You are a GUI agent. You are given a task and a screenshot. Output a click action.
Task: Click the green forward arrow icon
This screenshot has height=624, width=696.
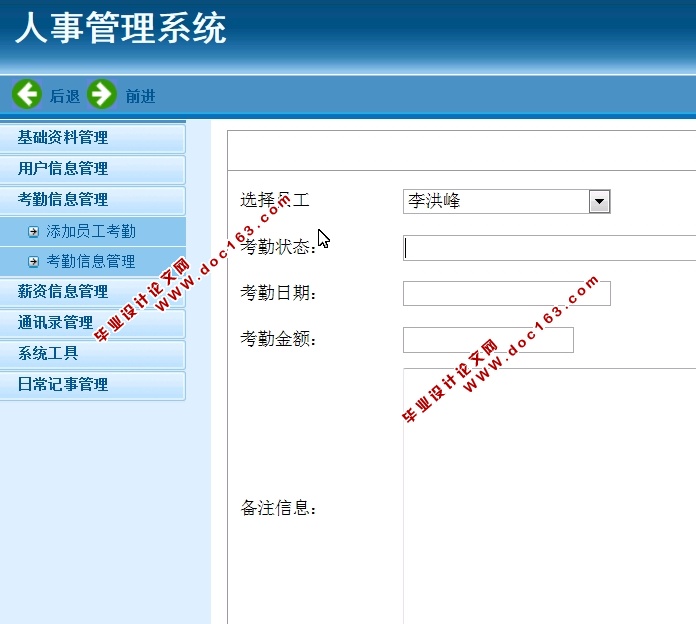[102, 95]
